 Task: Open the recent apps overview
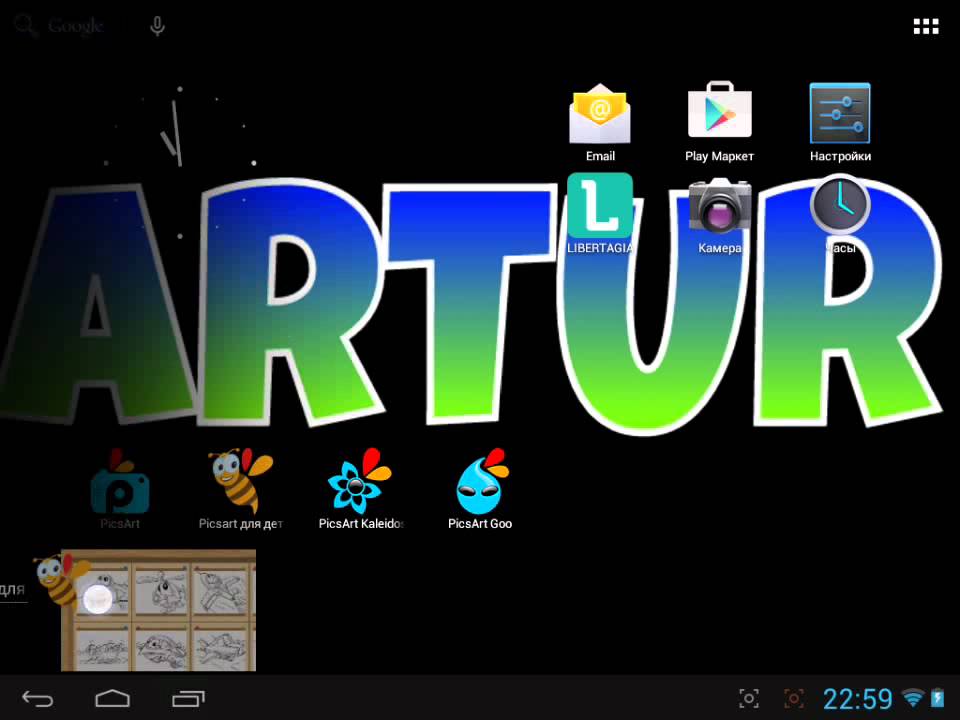(189, 699)
